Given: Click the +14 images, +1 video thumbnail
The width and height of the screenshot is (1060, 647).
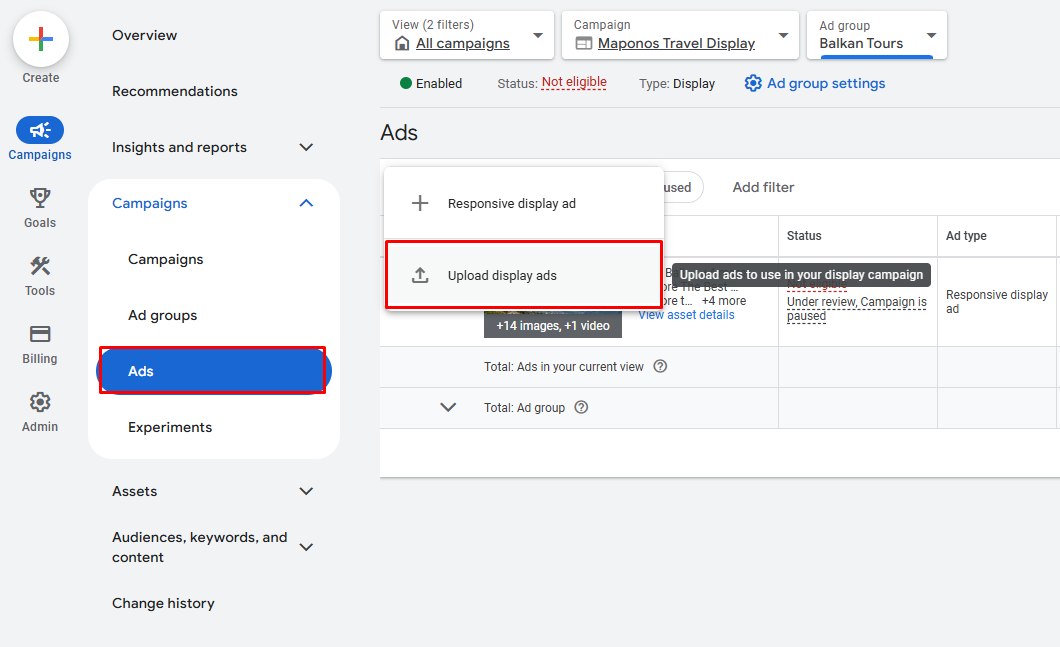Looking at the screenshot, I should (x=552, y=325).
